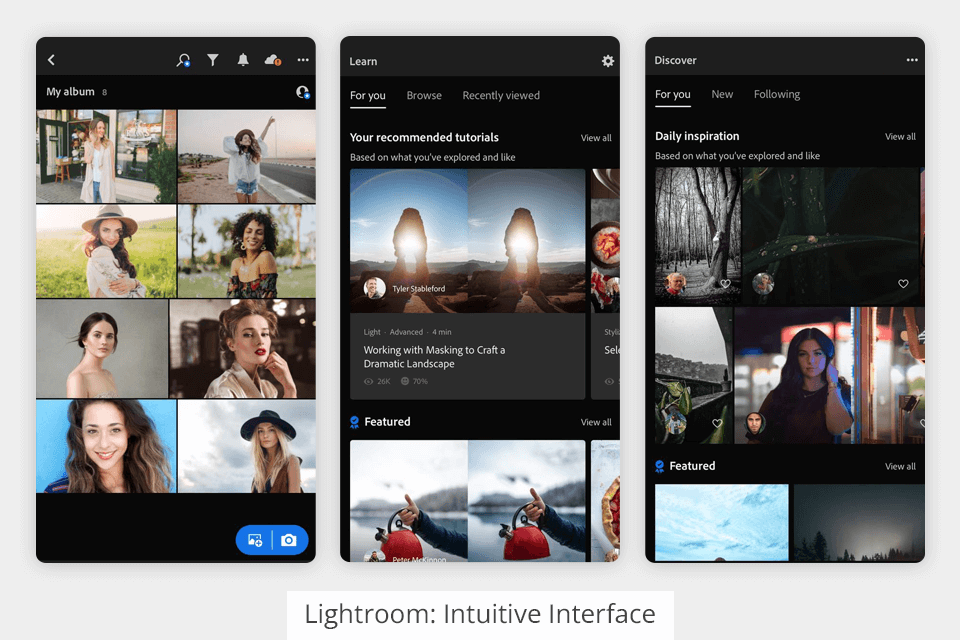Click the My album title
This screenshot has height=640, width=960.
click(x=70, y=92)
